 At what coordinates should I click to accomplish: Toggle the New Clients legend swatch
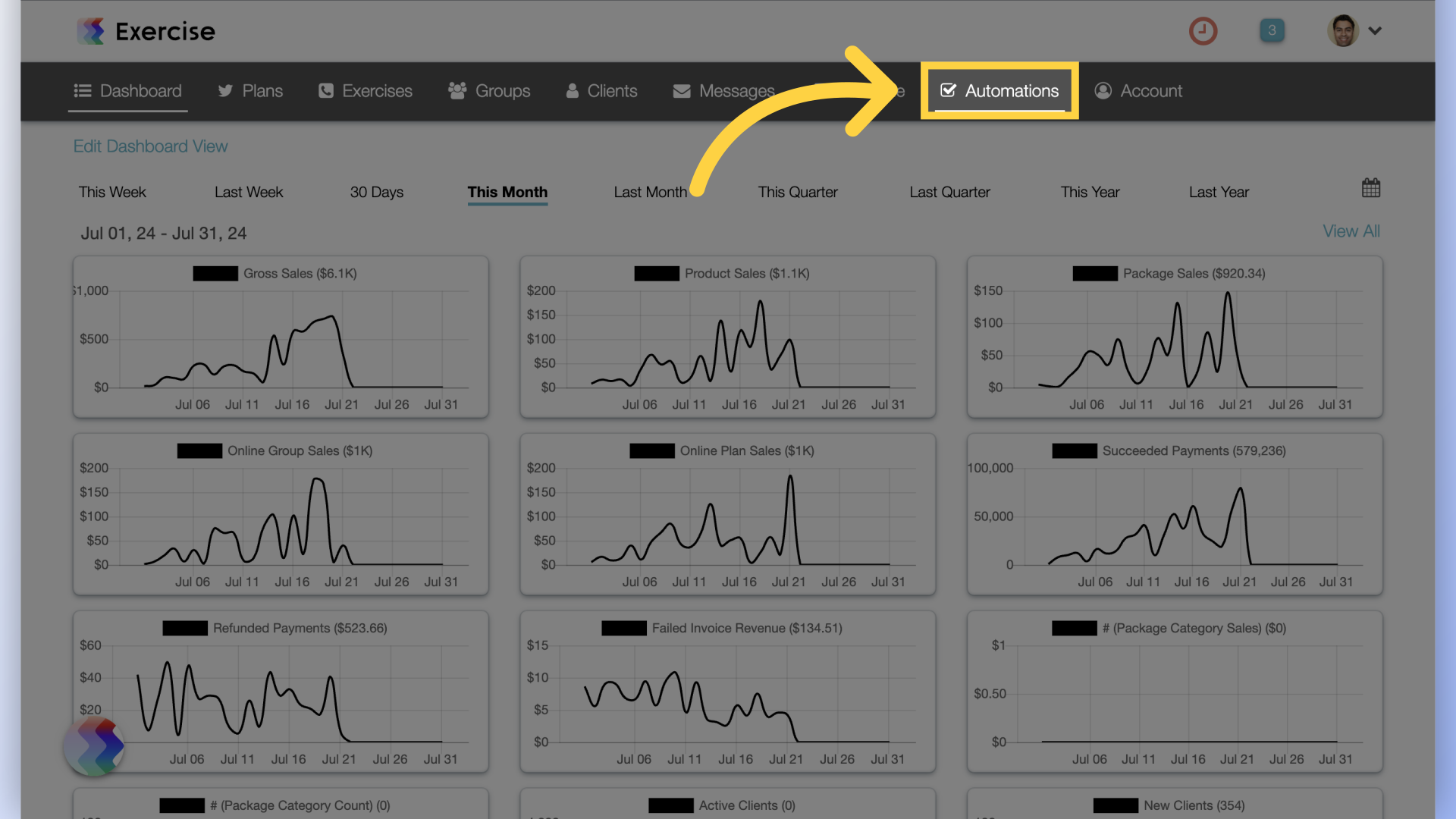click(1116, 806)
